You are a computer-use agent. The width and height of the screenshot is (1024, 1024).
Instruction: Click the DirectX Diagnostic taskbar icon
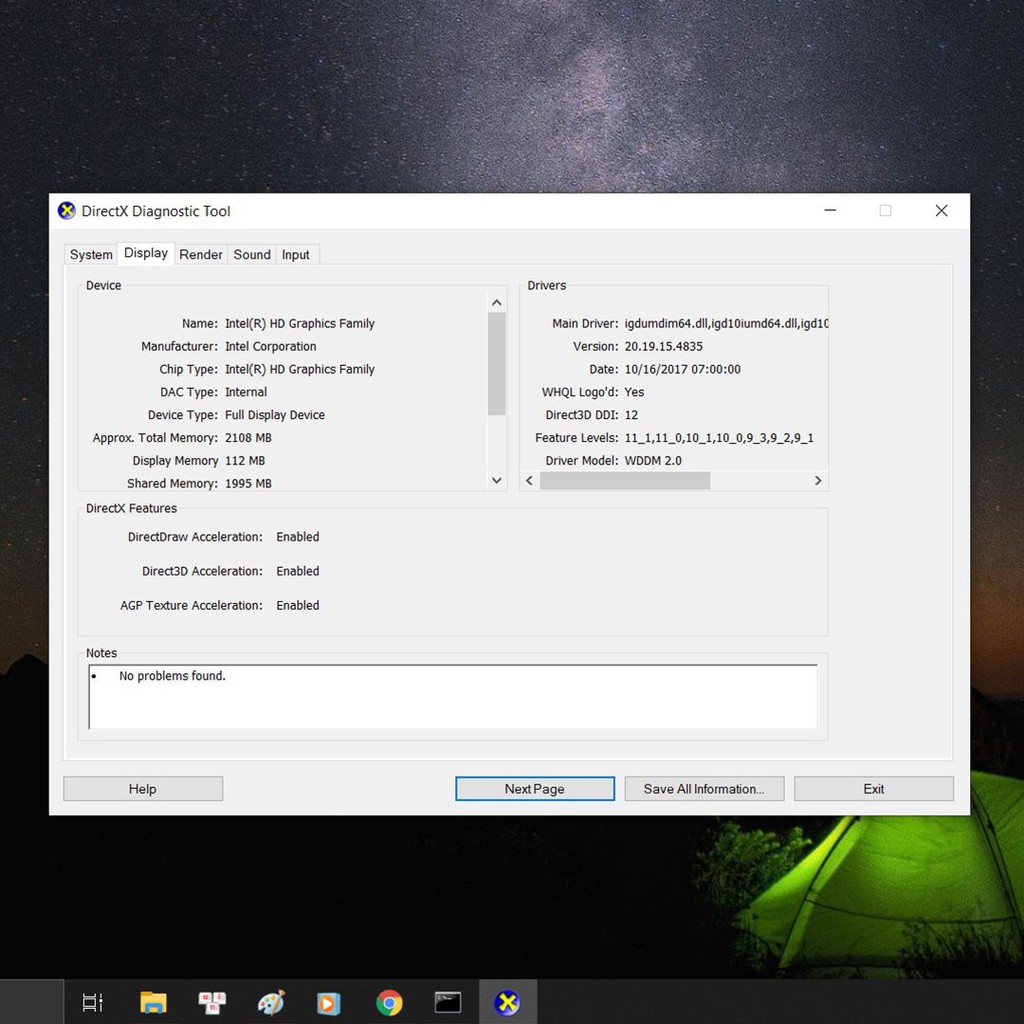[x=507, y=1002]
